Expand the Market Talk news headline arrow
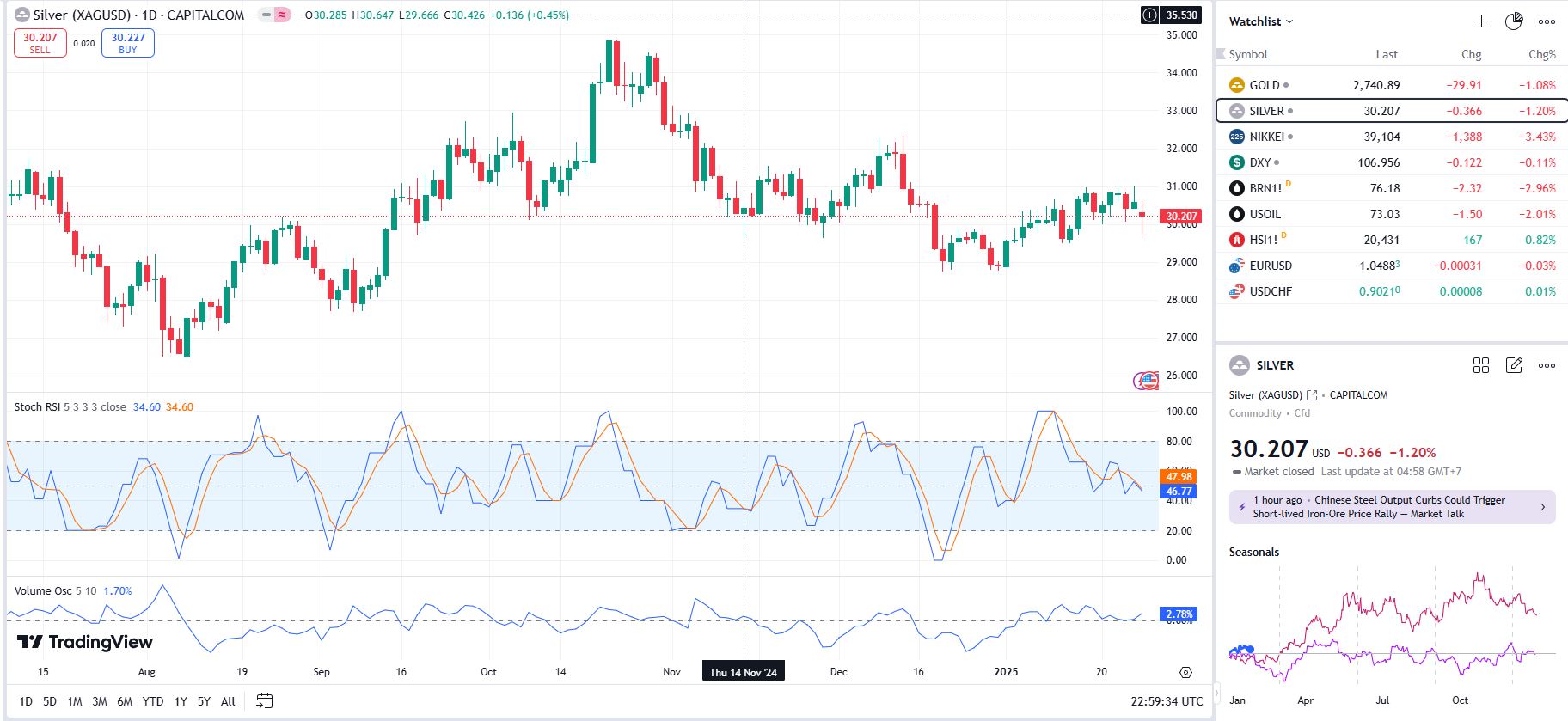The width and height of the screenshot is (1568, 721). (1542, 507)
